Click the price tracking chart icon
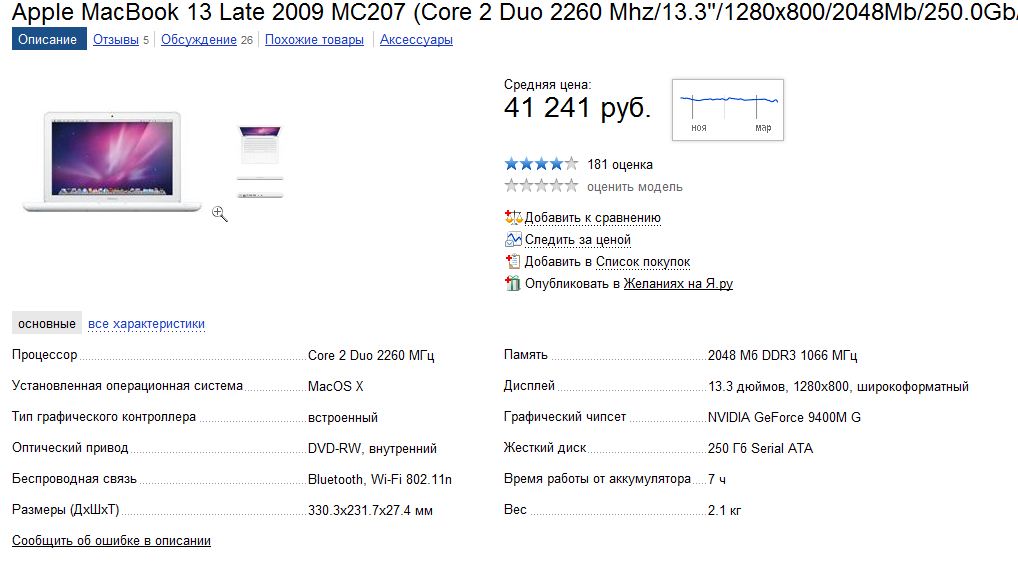1018x569 pixels. pos(513,240)
